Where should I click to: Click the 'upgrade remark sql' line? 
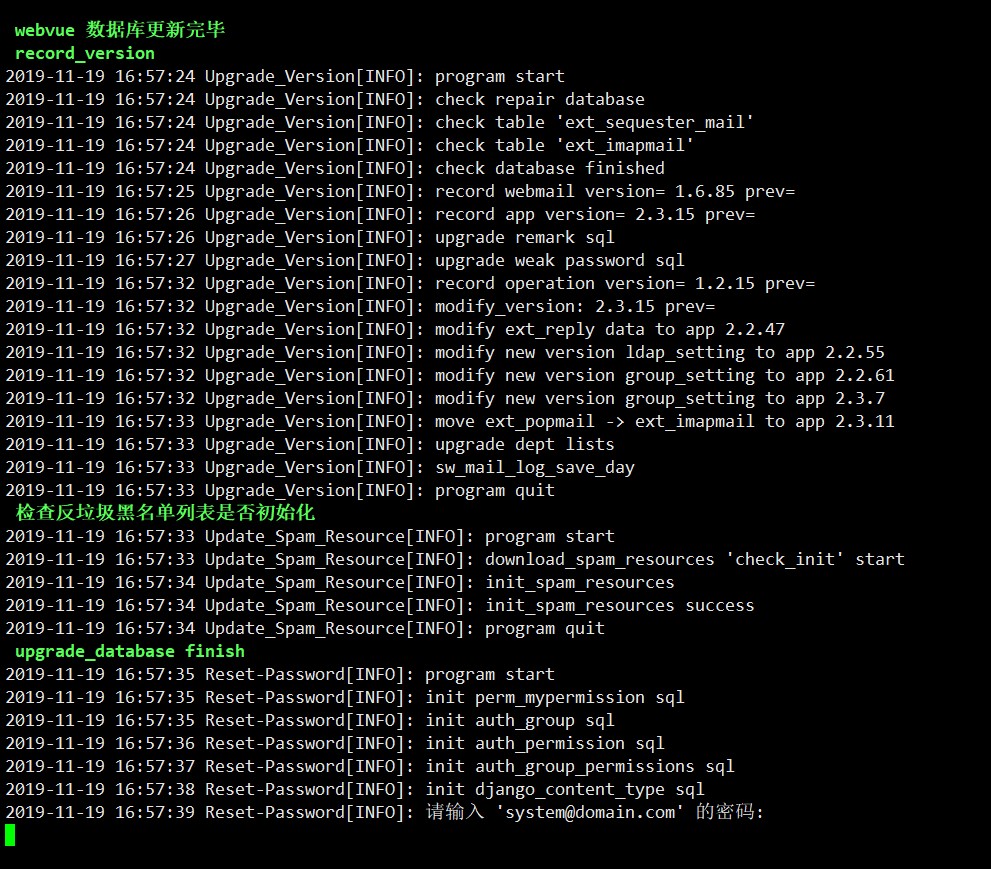tap(524, 237)
